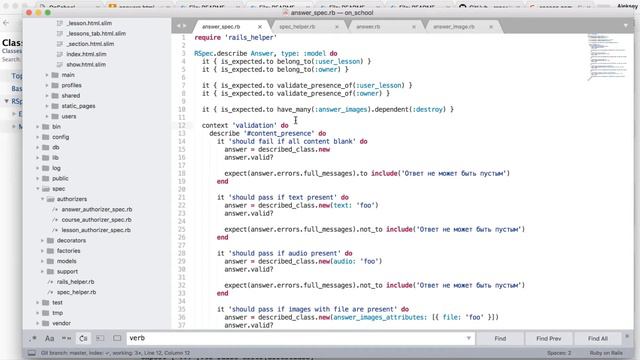This screenshot has width=640, height=360.
Task: Toggle search in selection
Action: 100,338
